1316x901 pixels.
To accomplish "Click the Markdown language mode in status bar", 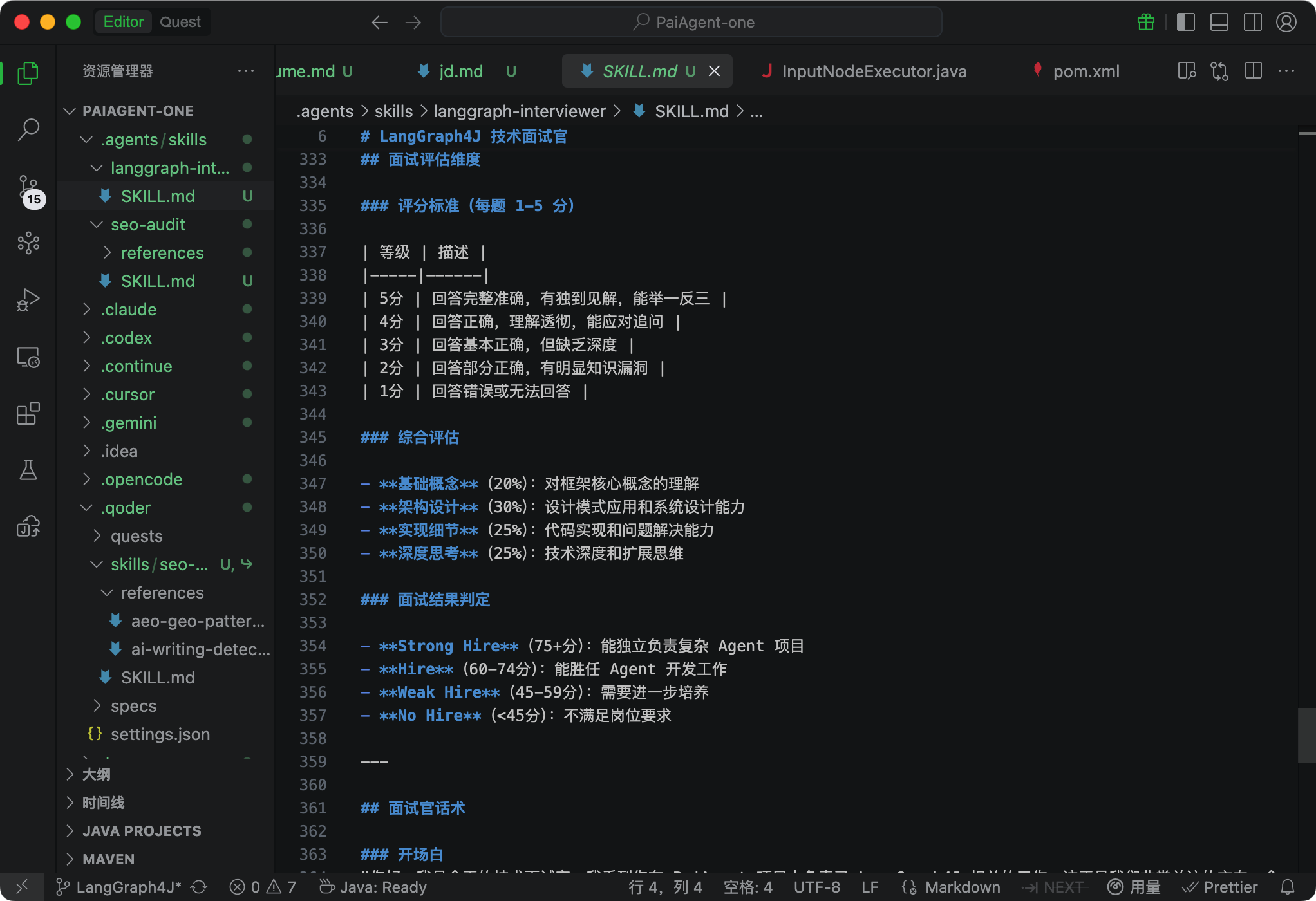I will pyautogui.click(x=962, y=887).
